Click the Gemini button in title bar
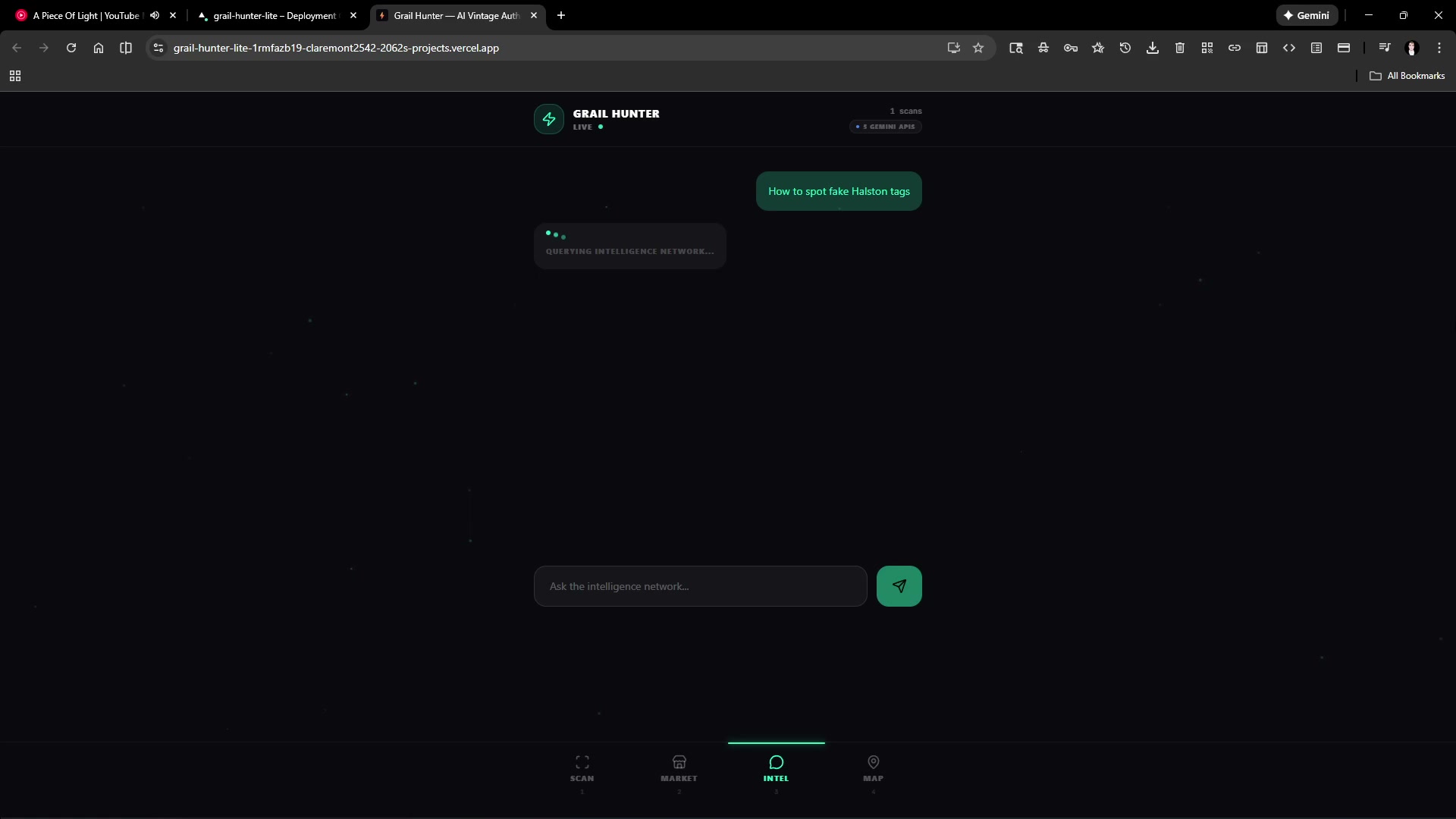The height and width of the screenshot is (819, 1456). 1306,15
